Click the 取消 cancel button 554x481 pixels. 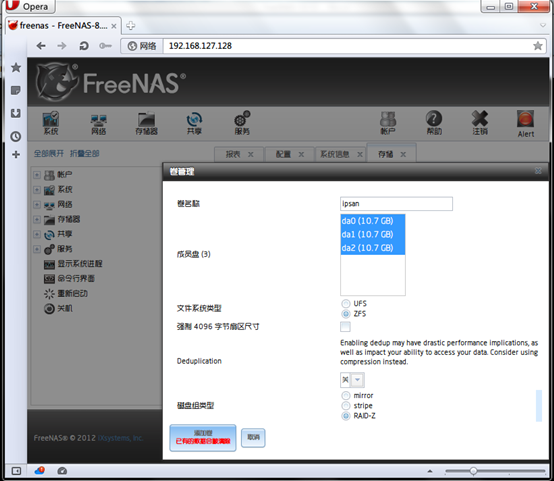pos(253,438)
